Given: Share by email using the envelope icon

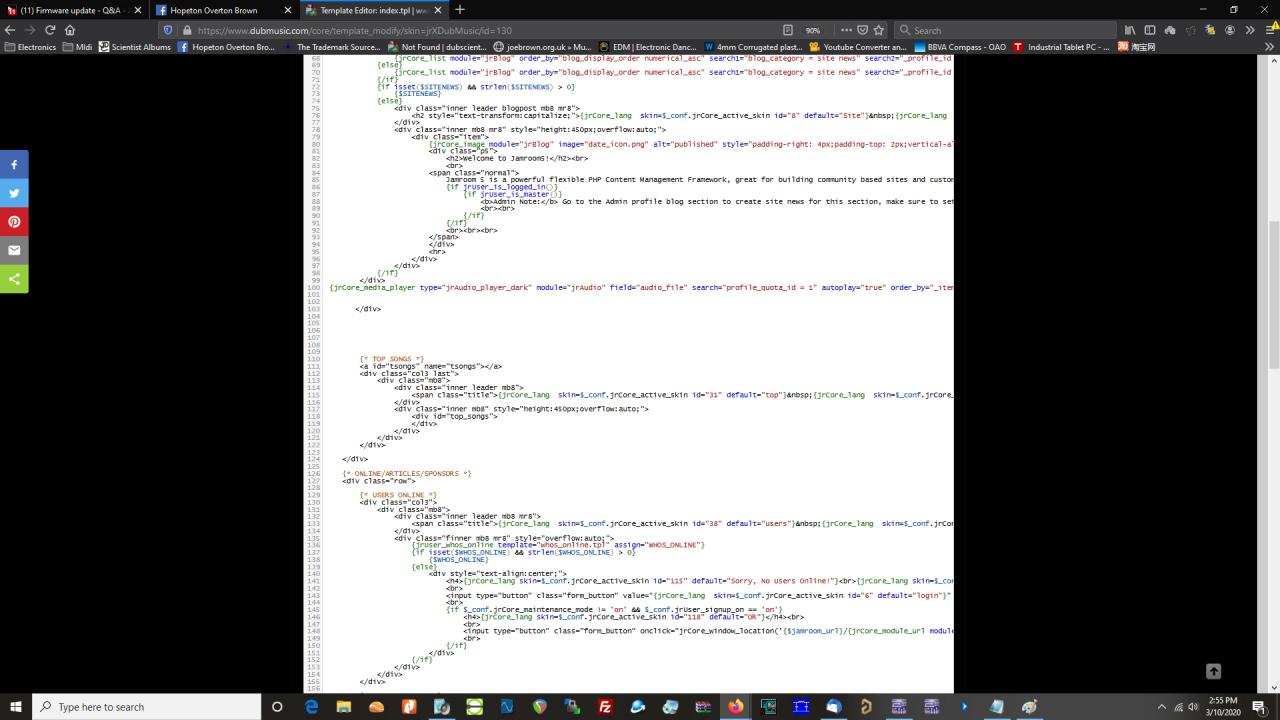Looking at the screenshot, I should point(14,250).
